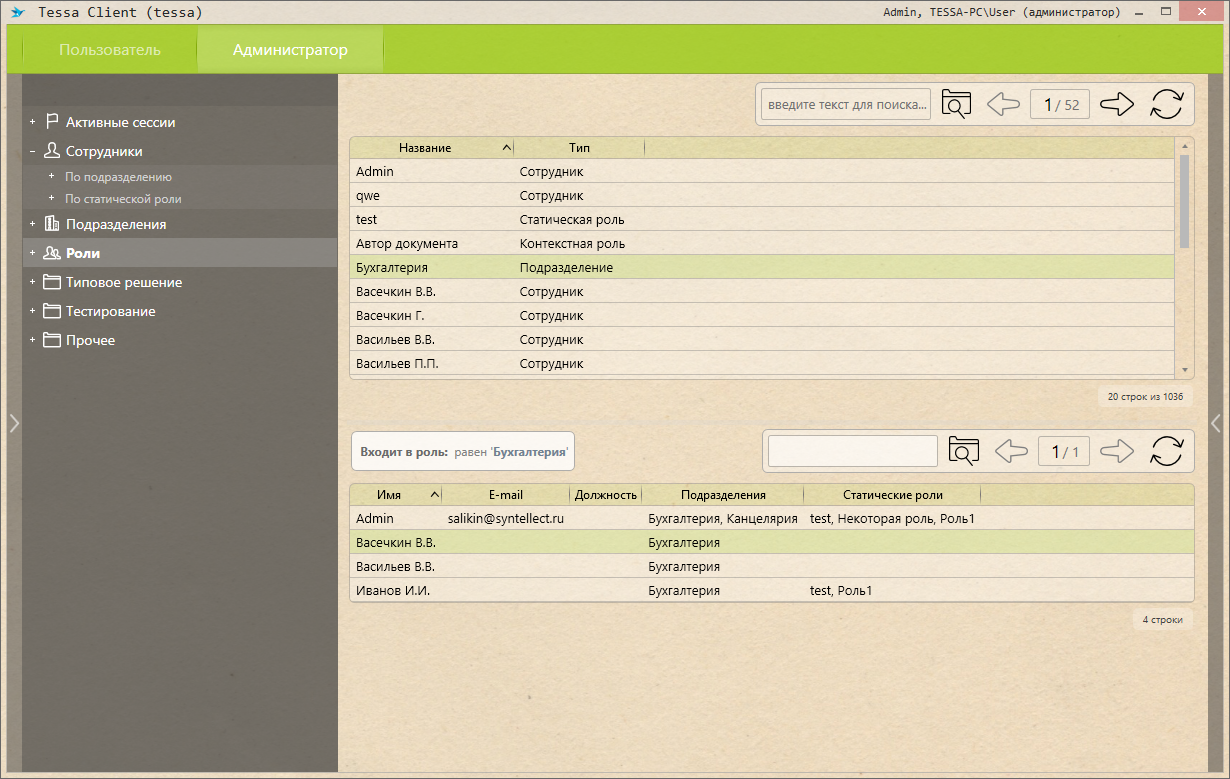1230x779 pixels.
Task: Click the flag icon beside Активные сессии
Action: click(x=52, y=122)
